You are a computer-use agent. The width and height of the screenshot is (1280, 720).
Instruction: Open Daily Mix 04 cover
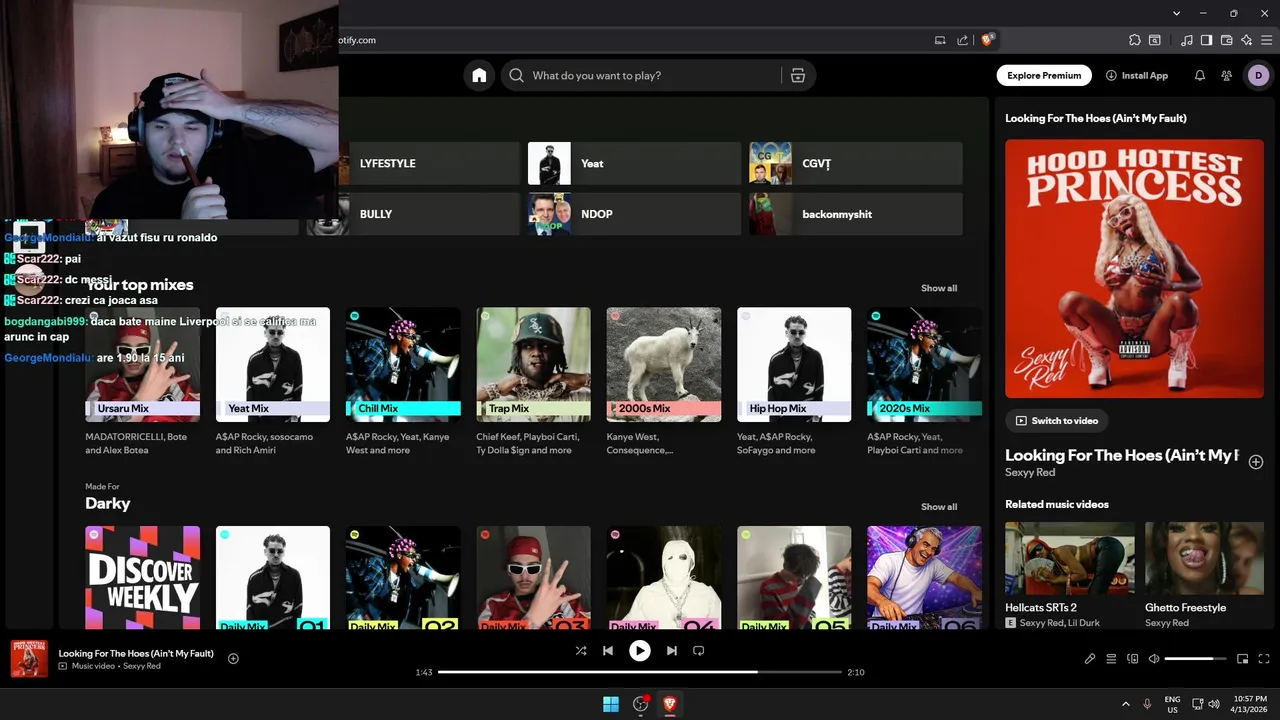point(664,577)
